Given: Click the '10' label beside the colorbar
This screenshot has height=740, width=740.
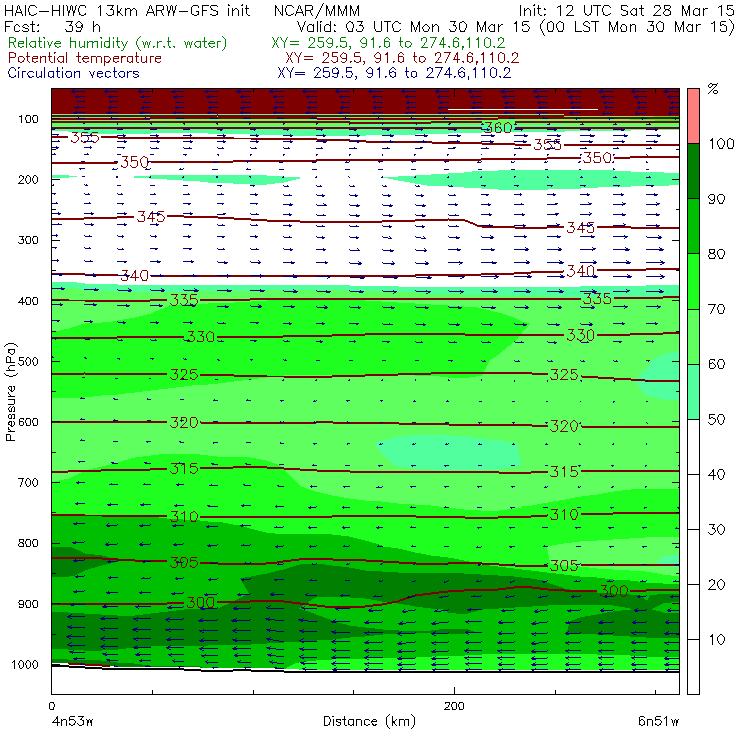Looking at the screenshot, I should [x=716, y=640].
